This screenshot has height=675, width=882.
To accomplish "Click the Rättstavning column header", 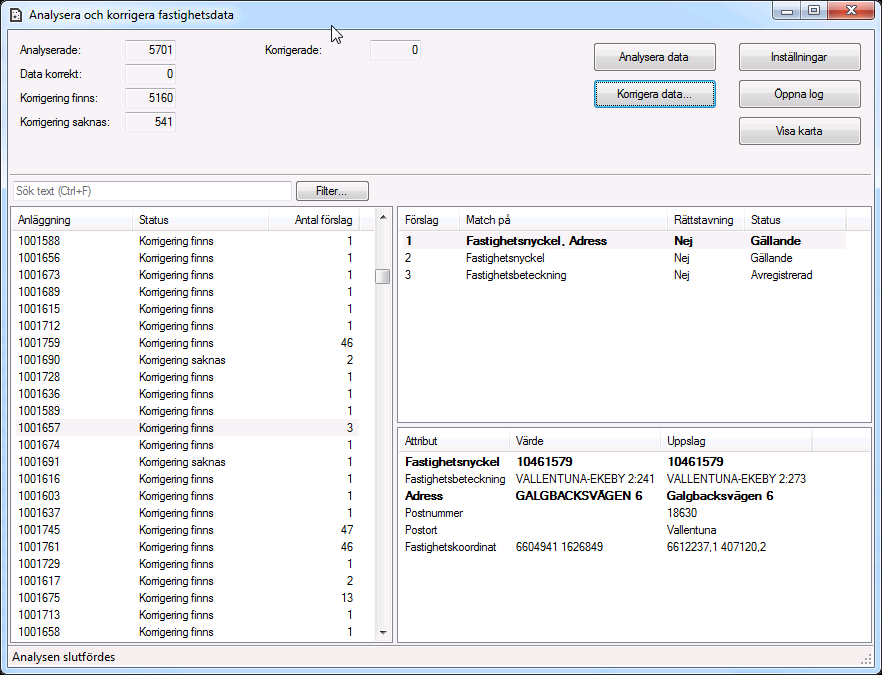I will pos(704,220).
